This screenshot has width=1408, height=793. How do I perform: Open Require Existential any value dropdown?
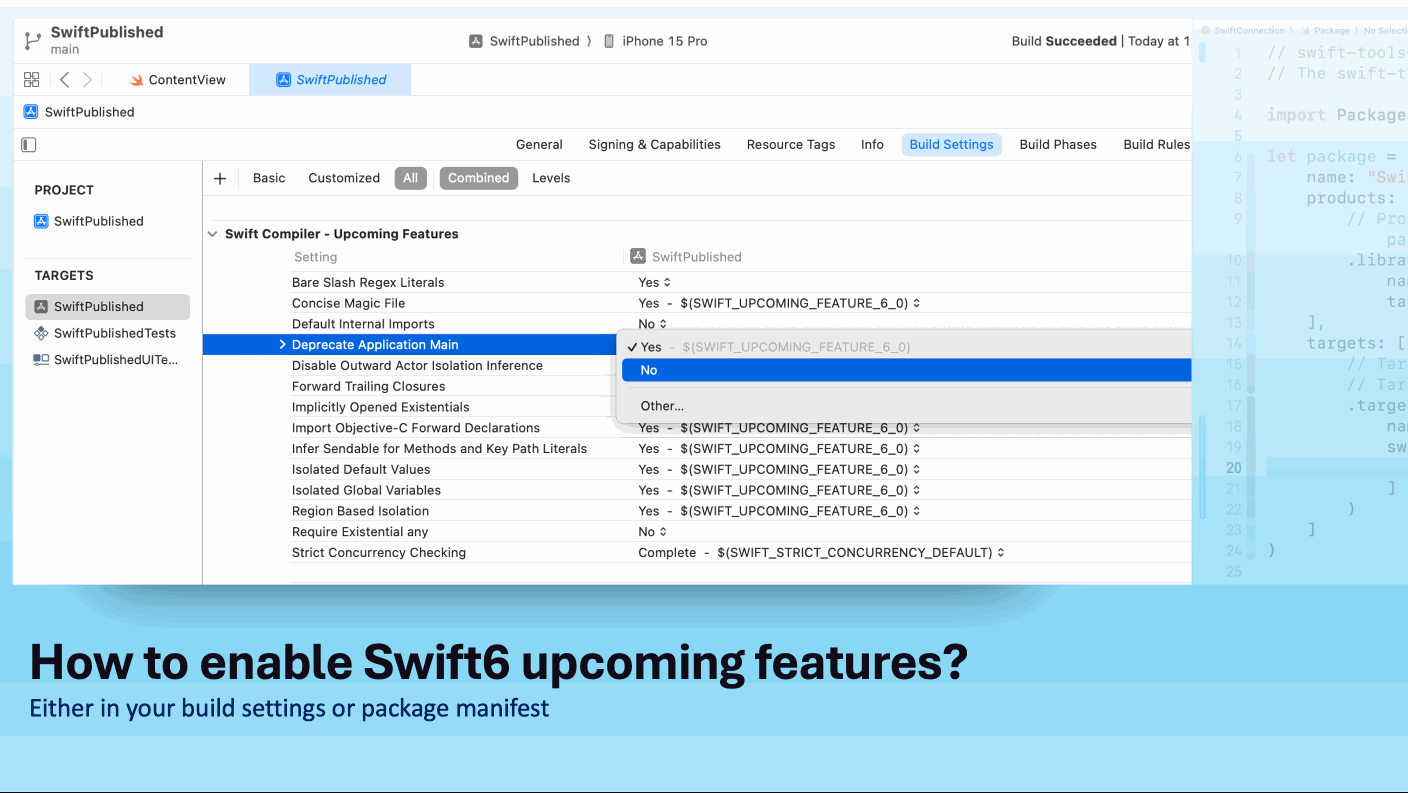point(652,532)
